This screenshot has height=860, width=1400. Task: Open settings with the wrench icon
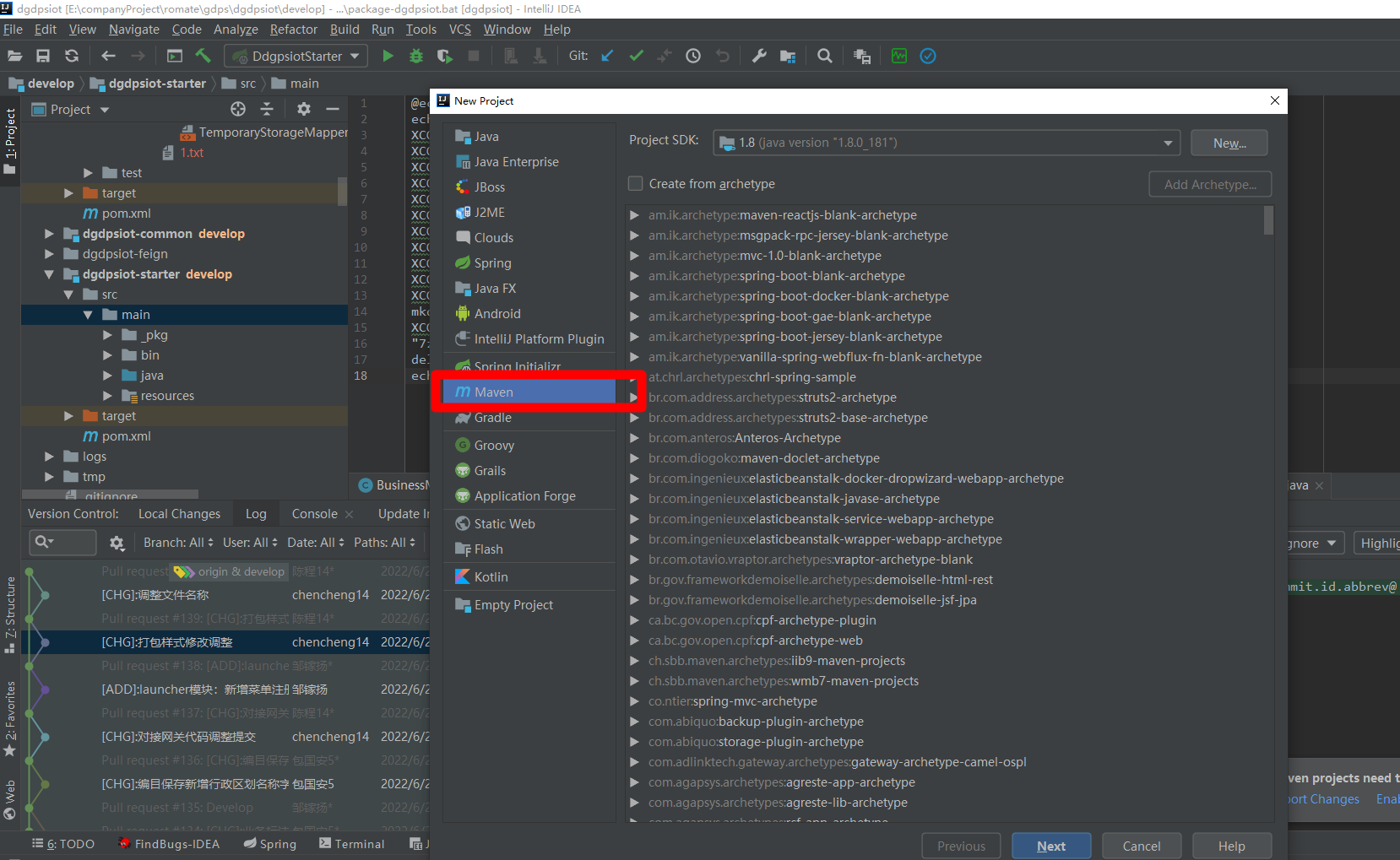(x=759, y=56)
